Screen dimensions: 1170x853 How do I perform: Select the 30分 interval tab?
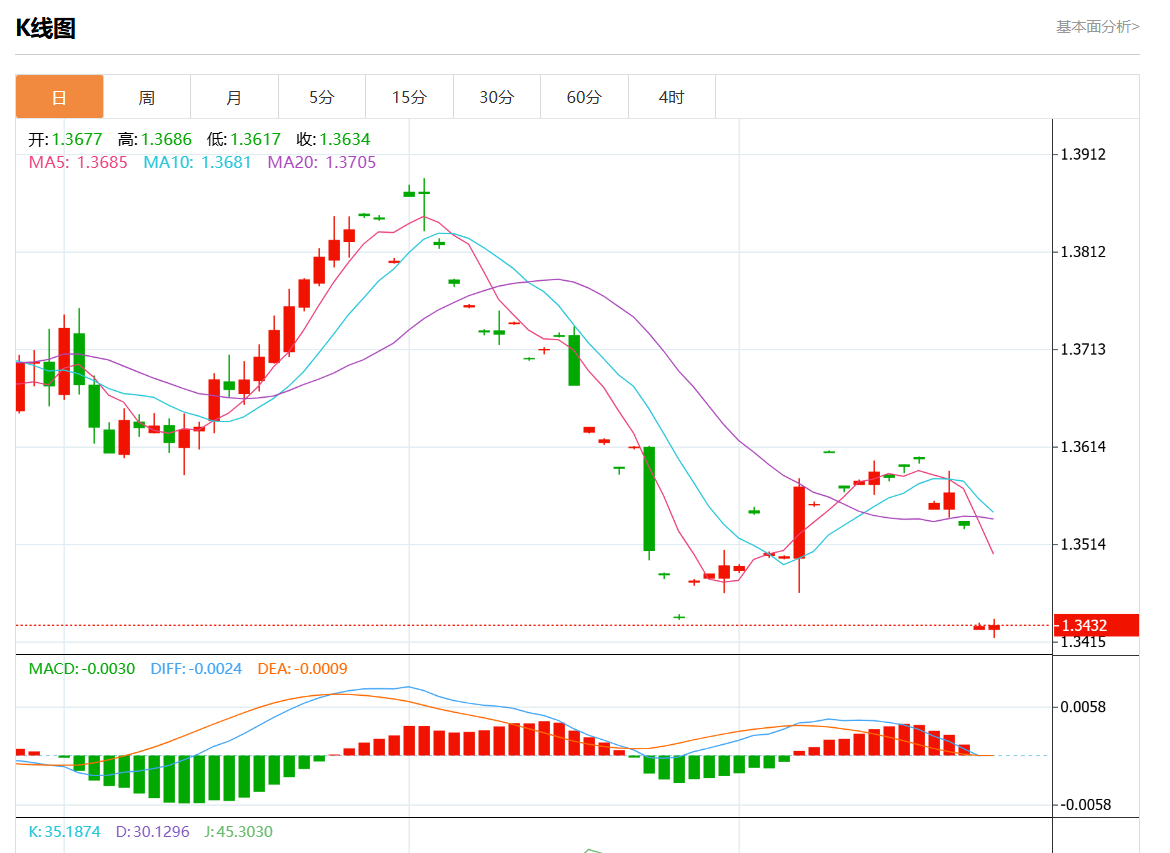[497, 97]
